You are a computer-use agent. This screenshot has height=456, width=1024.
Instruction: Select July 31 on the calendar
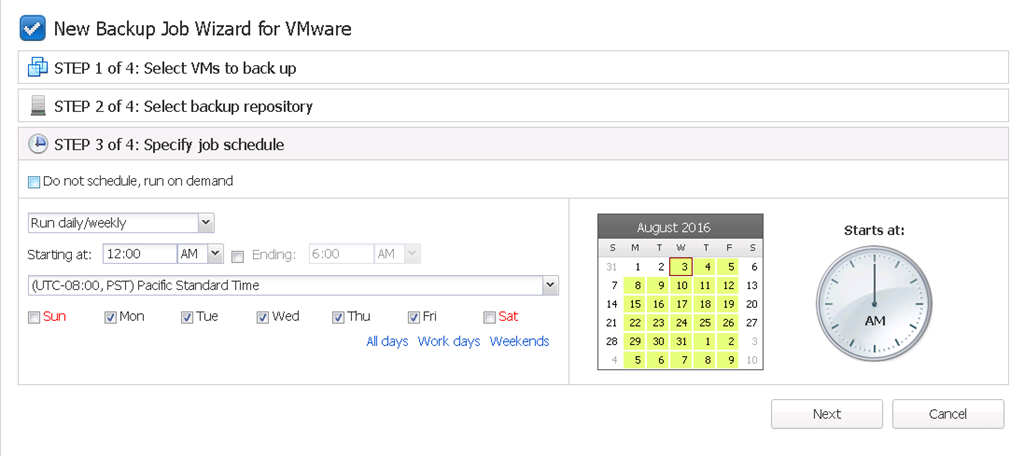pos(612,267)
